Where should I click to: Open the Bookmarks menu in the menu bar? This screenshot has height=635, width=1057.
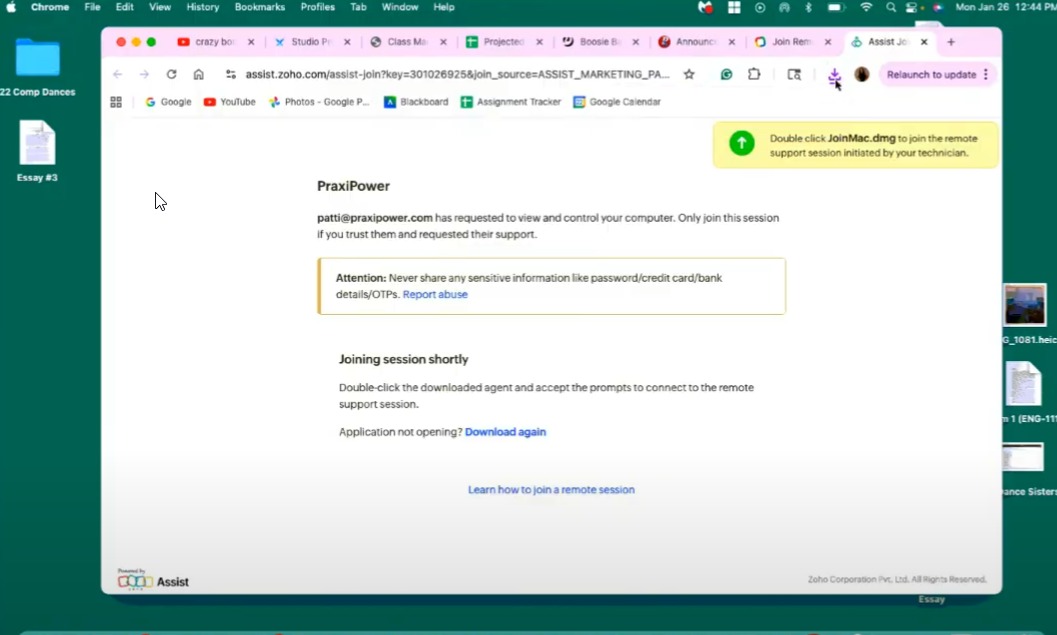pos(260,7)
